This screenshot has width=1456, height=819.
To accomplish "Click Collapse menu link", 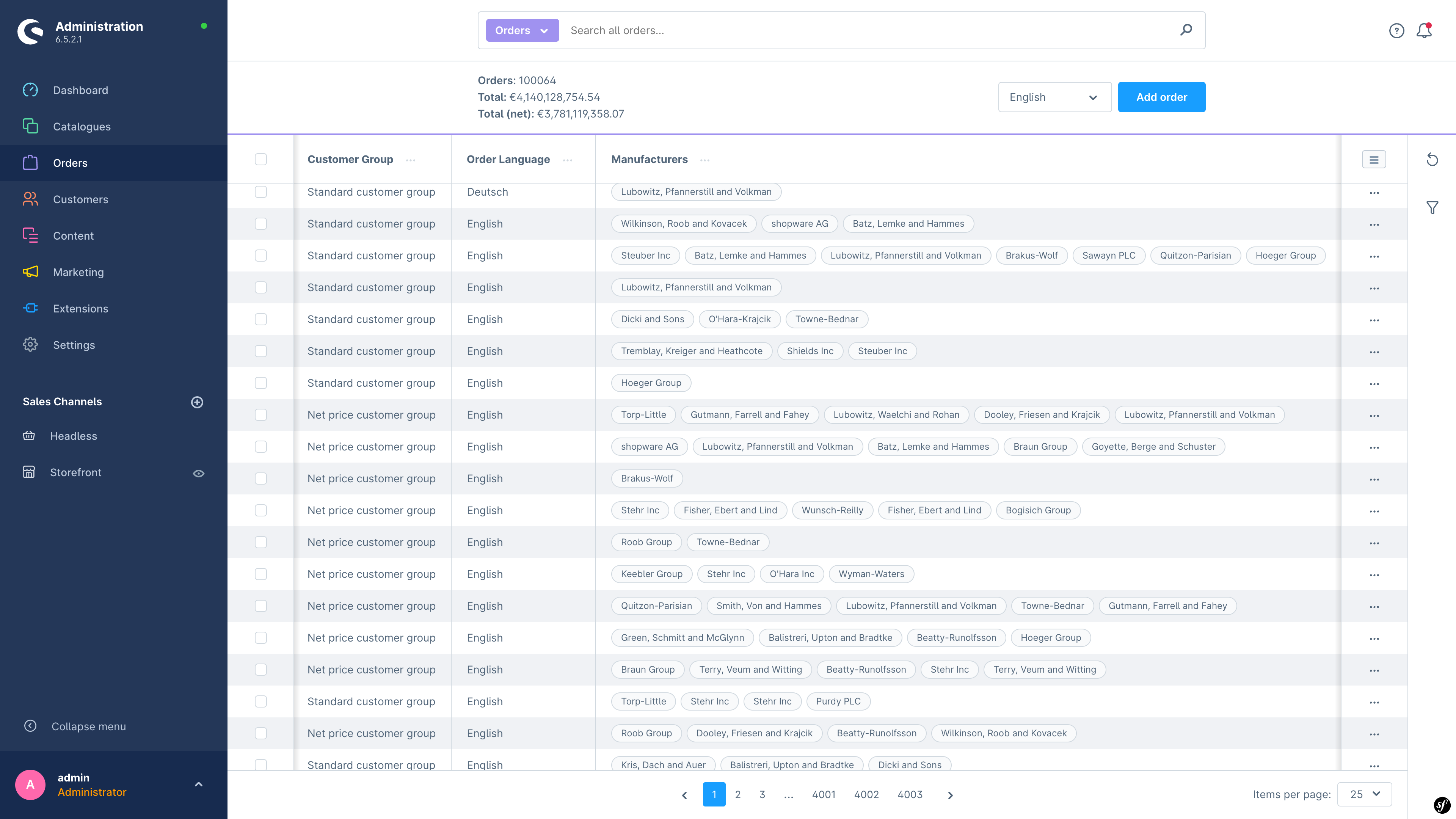I will [x=89, y=726].
